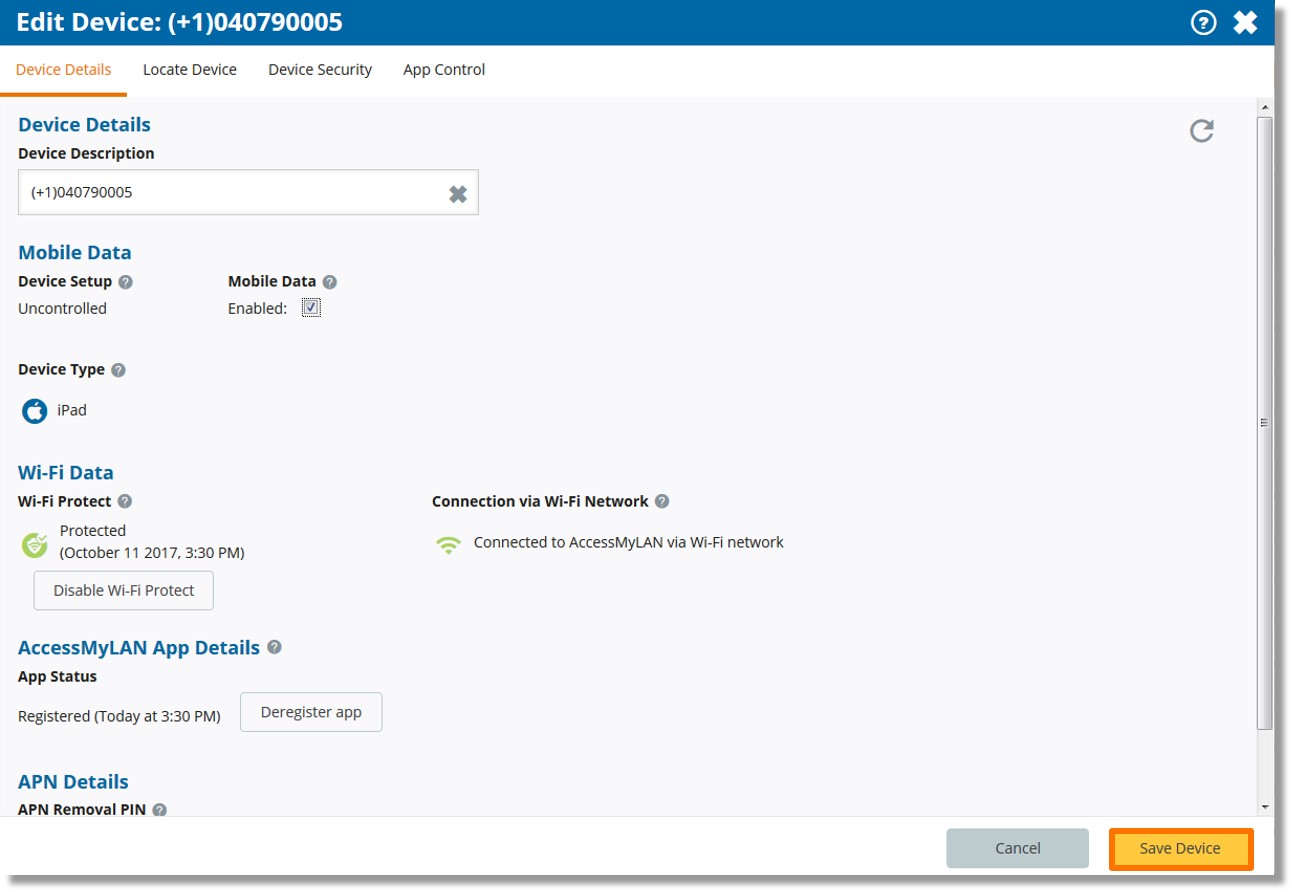Open help for Wi-Fi Protect

[x=124, y=501]
